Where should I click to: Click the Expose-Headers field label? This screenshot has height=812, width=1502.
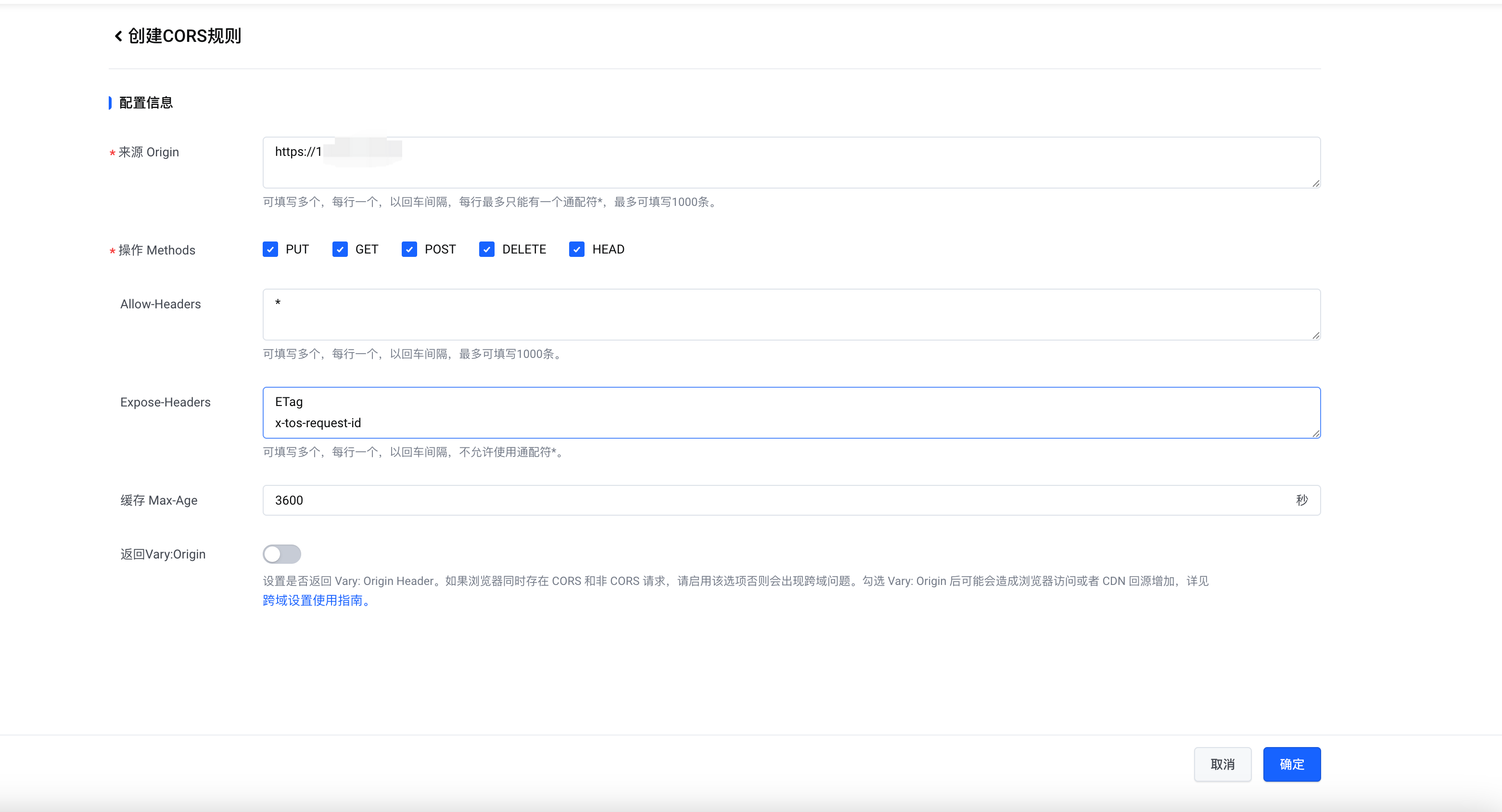[x=165, y=402]
